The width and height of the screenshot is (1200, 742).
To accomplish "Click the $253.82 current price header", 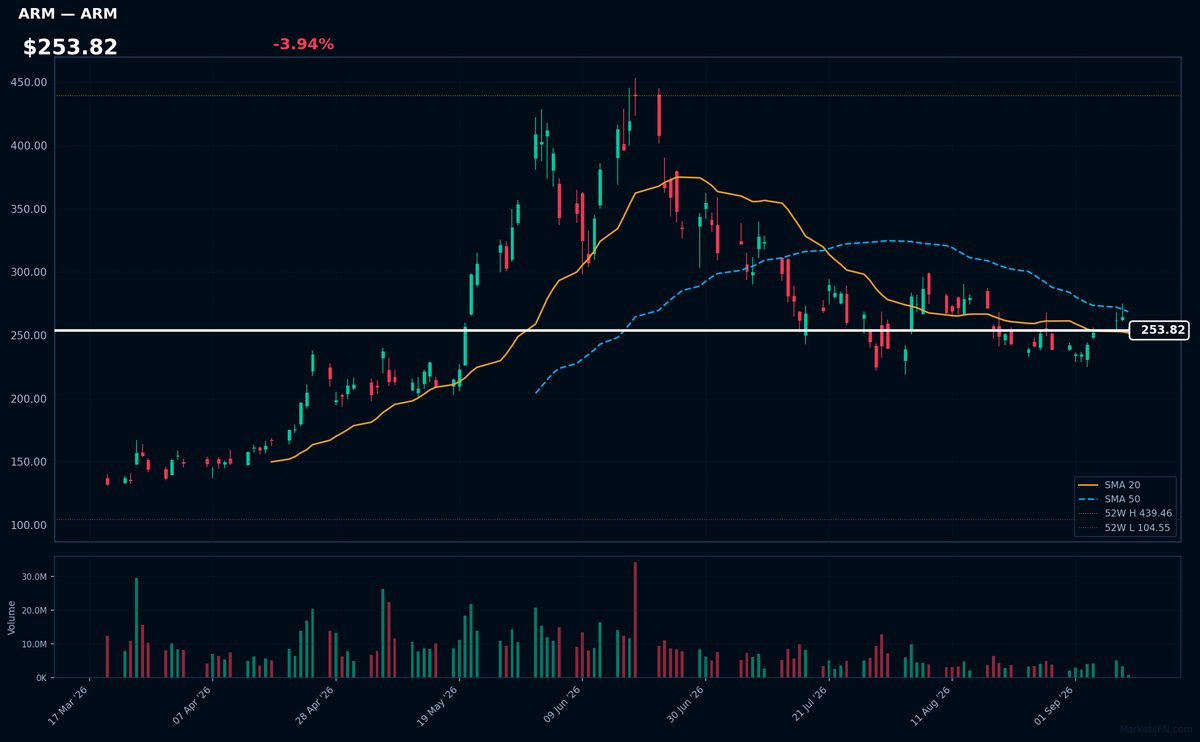I will [x=70, y=47].
